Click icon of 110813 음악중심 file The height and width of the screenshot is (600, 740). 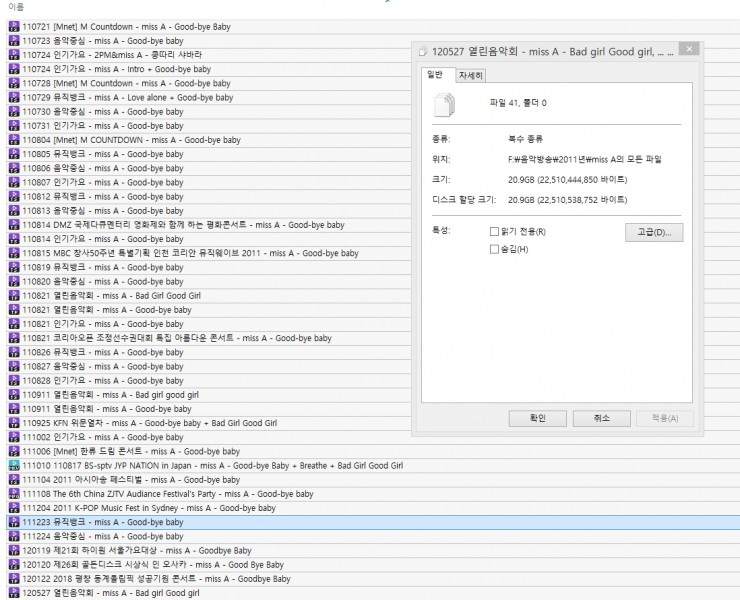[14, 211]
